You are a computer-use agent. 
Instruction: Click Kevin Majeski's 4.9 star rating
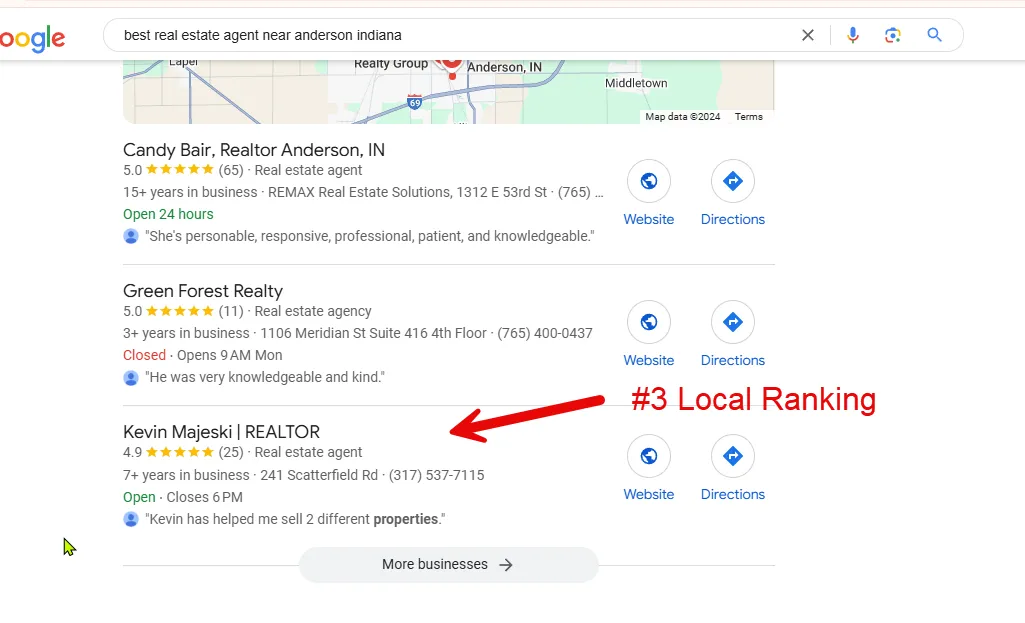(x=168, y=452)
